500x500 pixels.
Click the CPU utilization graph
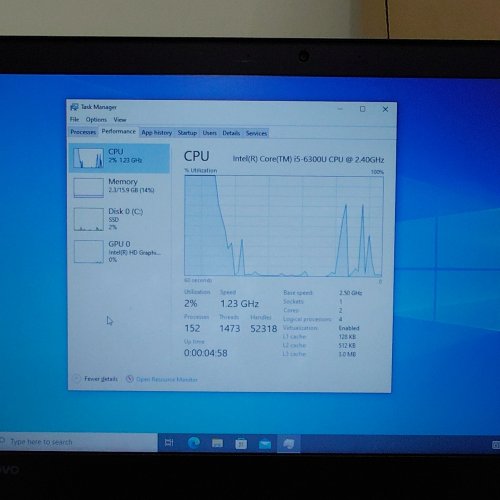click(284, 226)
